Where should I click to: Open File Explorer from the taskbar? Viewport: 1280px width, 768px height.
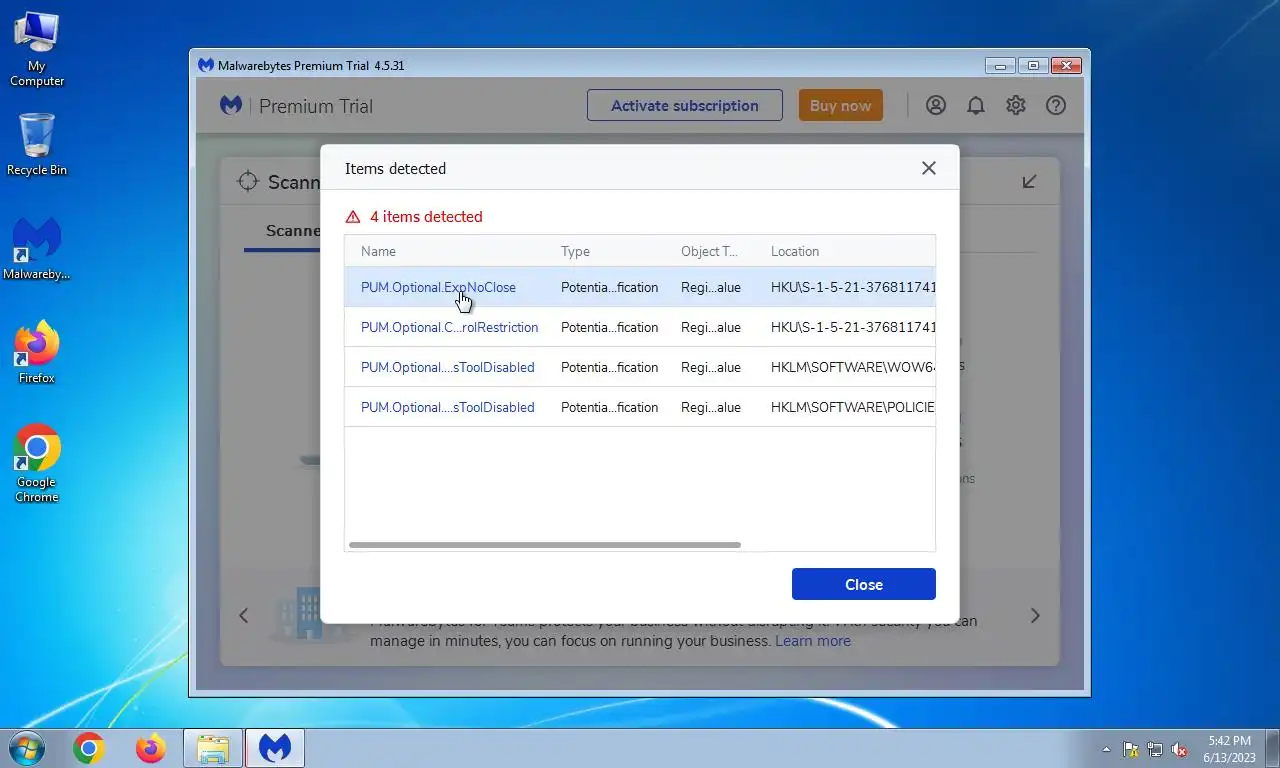click(213, 748)
